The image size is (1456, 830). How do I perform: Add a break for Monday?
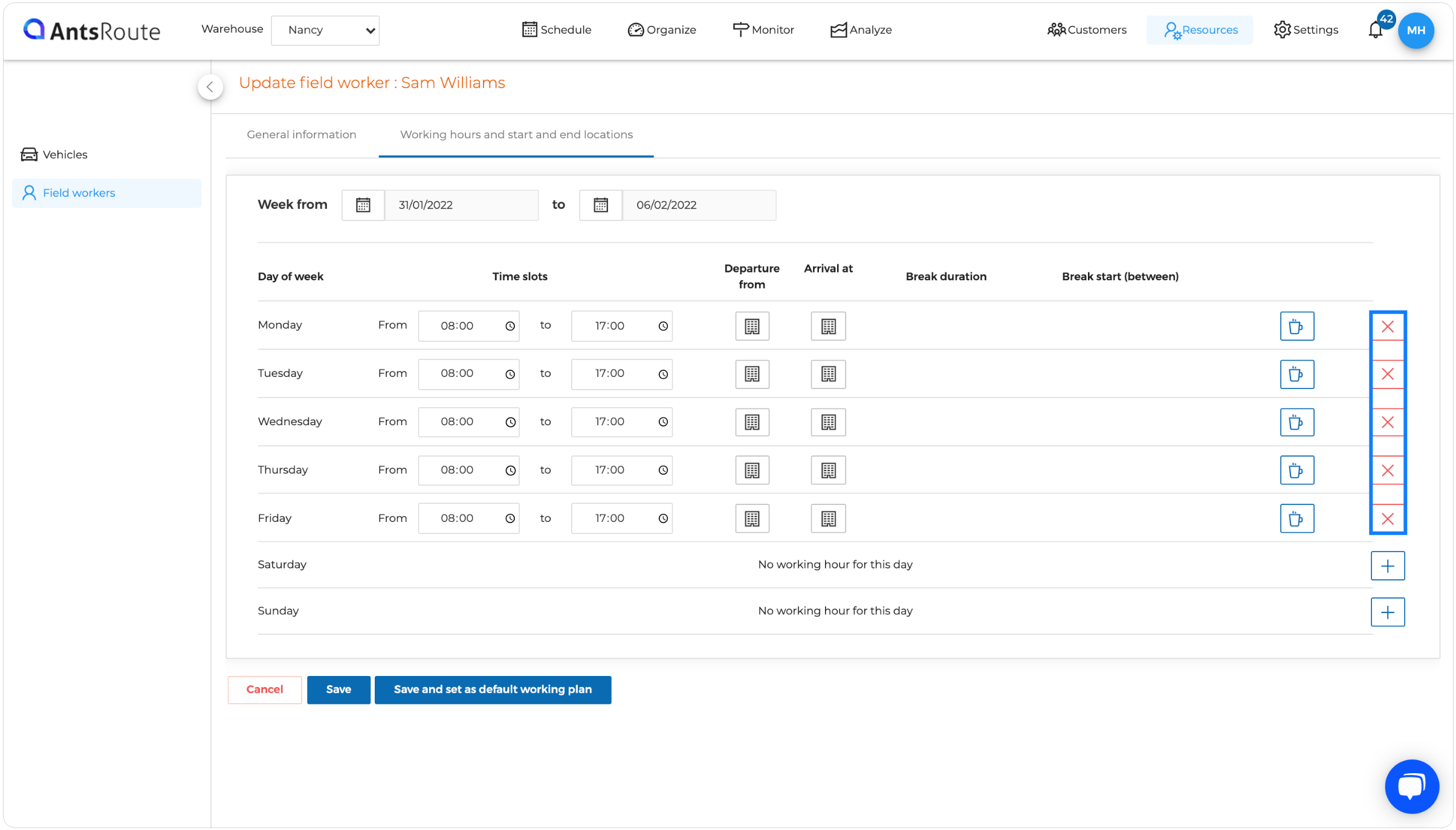tap(1296, 326)
